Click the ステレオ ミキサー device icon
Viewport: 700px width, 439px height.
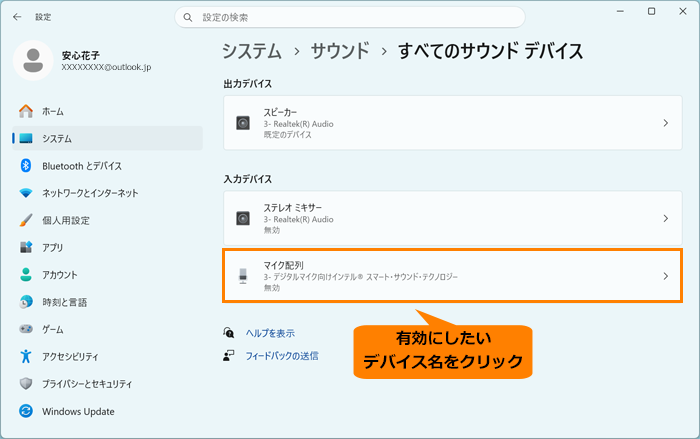click(243, 218)
